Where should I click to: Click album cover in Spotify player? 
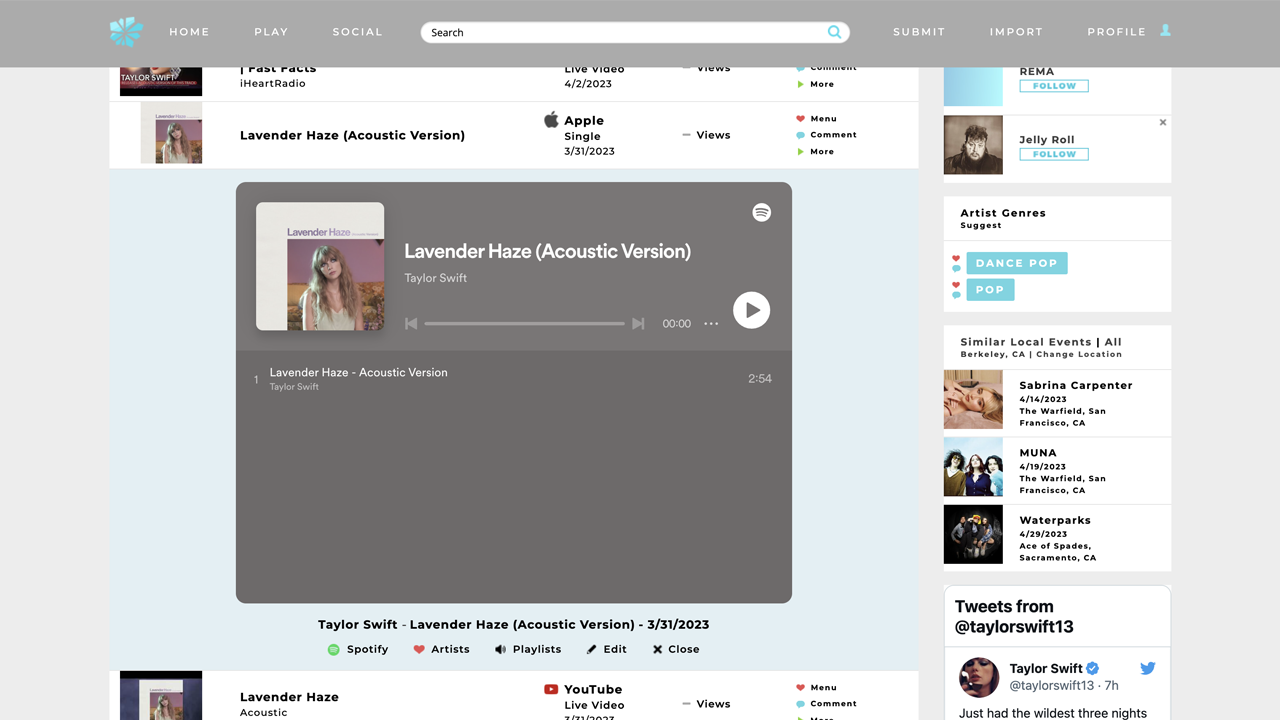(320, 266)
